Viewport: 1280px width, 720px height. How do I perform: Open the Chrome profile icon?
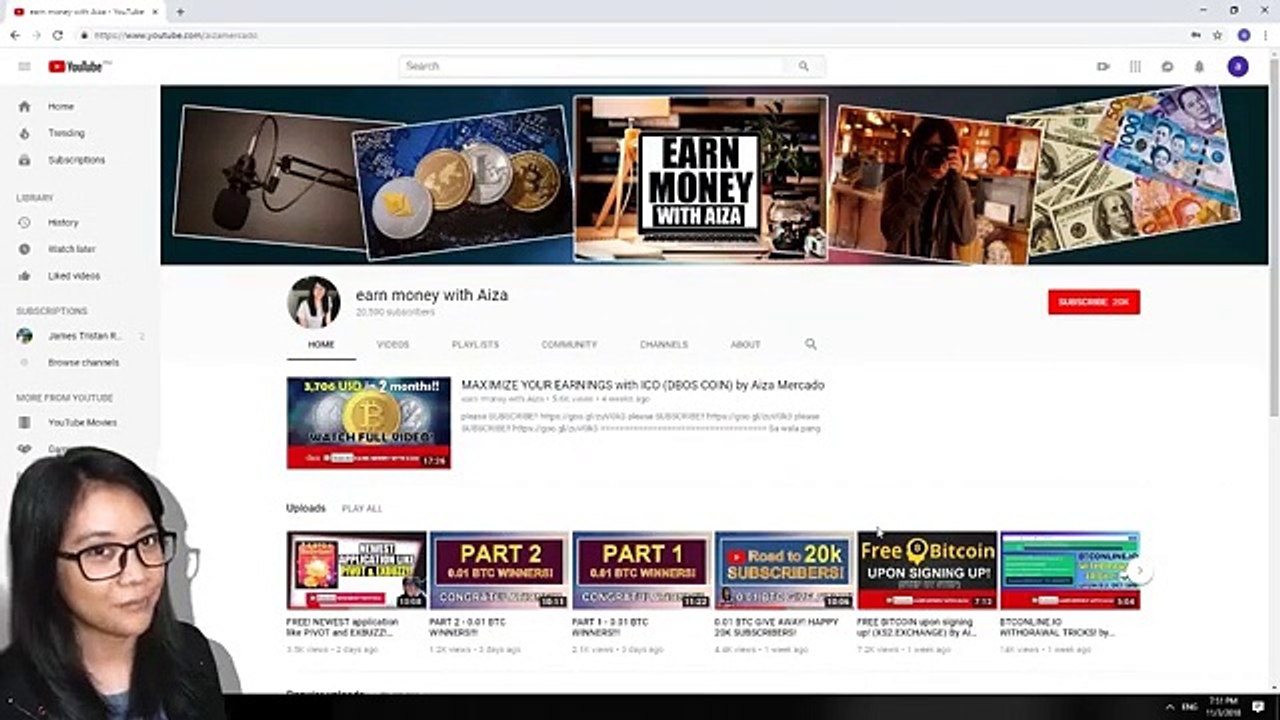click(x=1244, y=35)
